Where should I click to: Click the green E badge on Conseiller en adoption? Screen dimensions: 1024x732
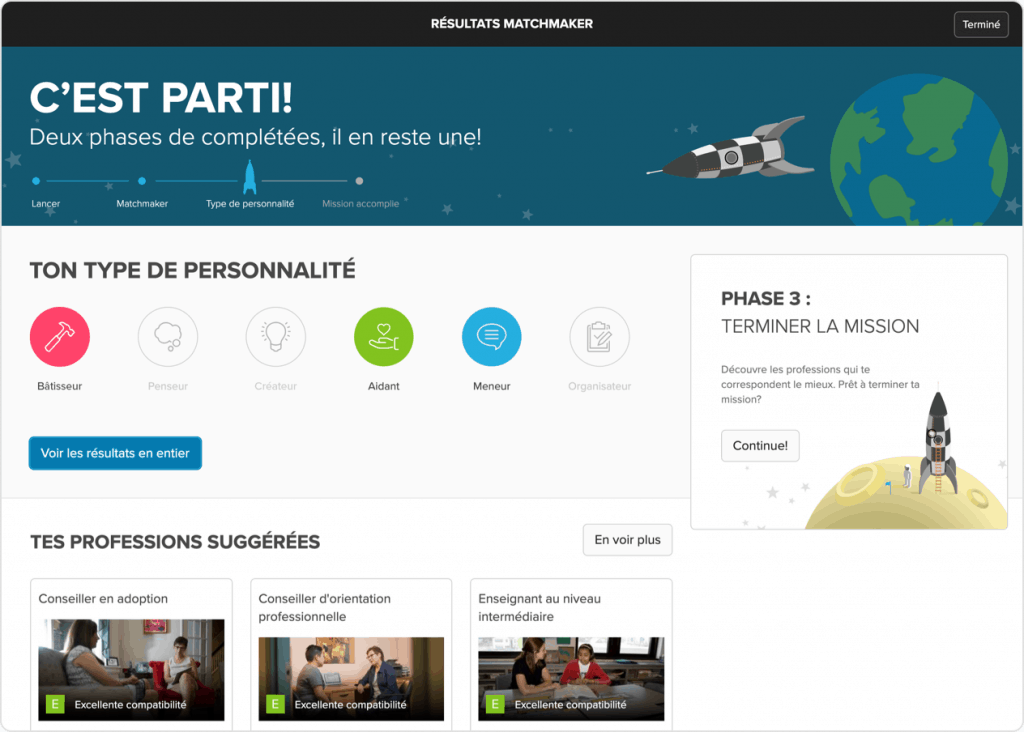(55, 704)
